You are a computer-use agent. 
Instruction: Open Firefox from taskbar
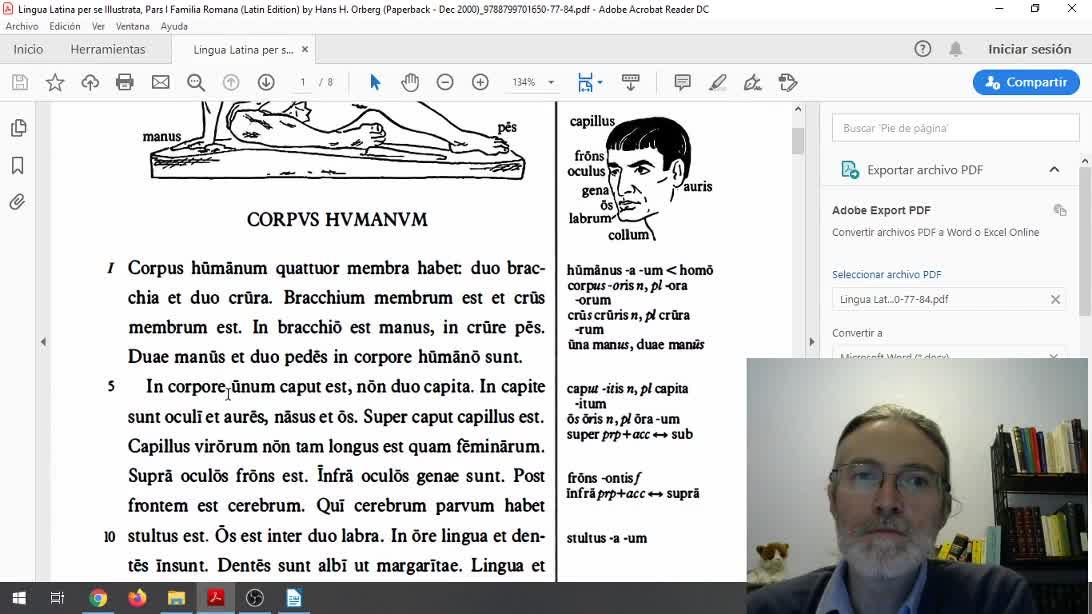pyautogui.click(x=137, y=598)
